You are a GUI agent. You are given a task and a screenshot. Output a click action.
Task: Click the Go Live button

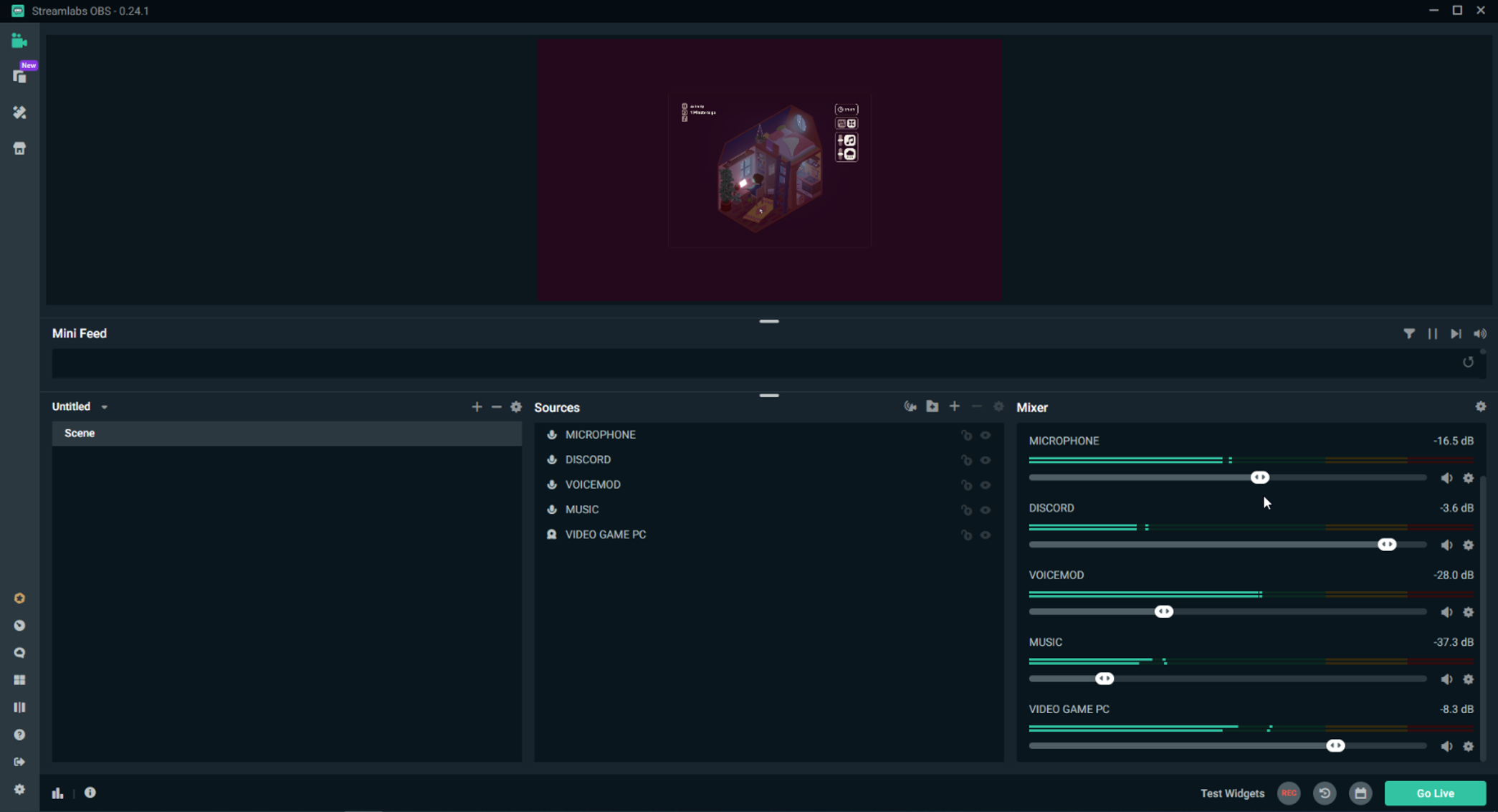pos(1434,793)
